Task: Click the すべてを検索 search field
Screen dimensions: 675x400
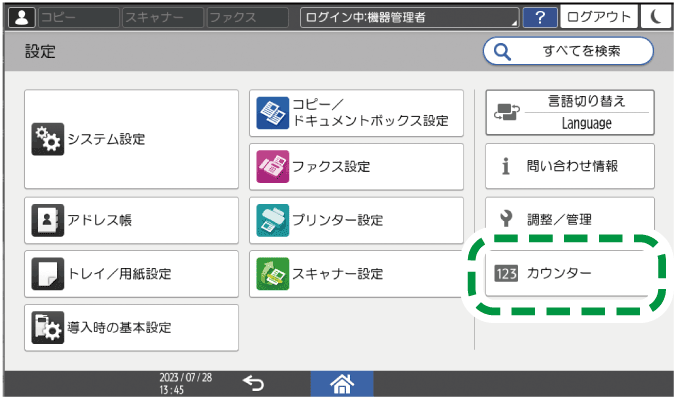Action: coord(568,51)
